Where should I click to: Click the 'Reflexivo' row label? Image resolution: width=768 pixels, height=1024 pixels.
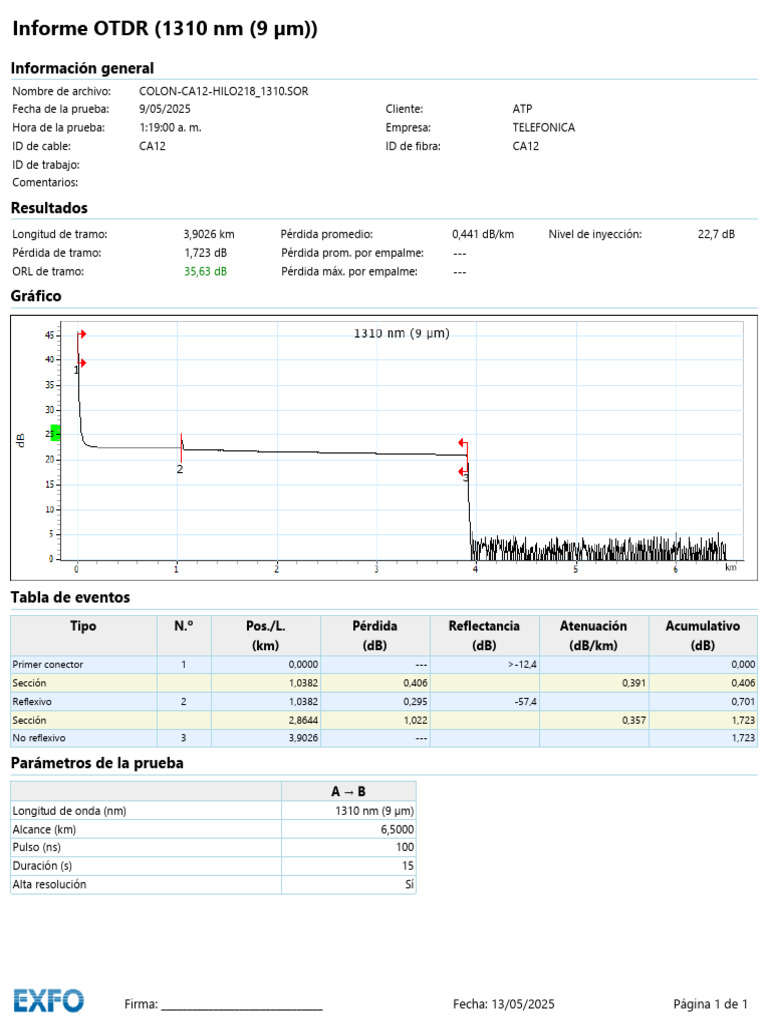[32, 701]
